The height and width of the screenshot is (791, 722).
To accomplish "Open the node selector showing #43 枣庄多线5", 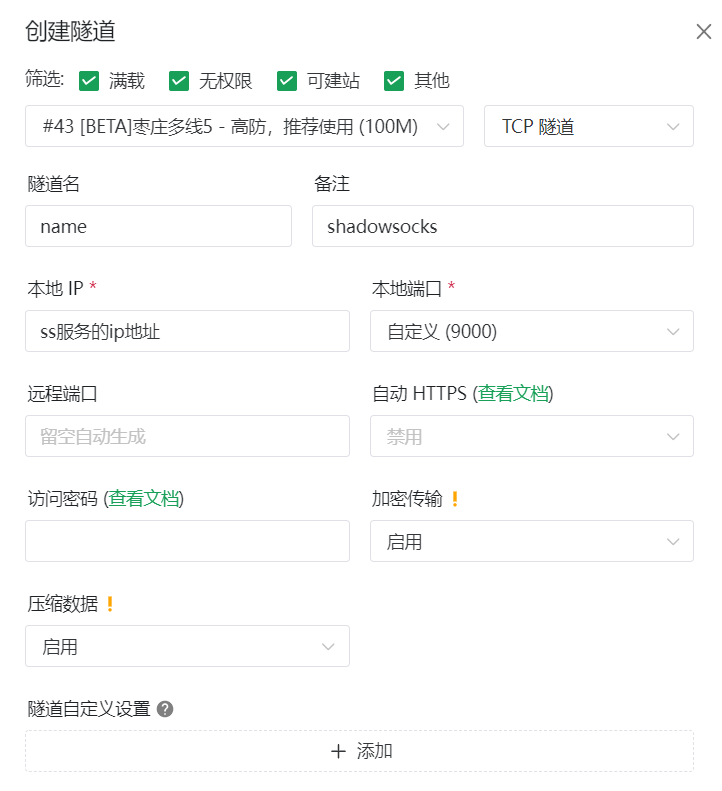I will point(244,126).
